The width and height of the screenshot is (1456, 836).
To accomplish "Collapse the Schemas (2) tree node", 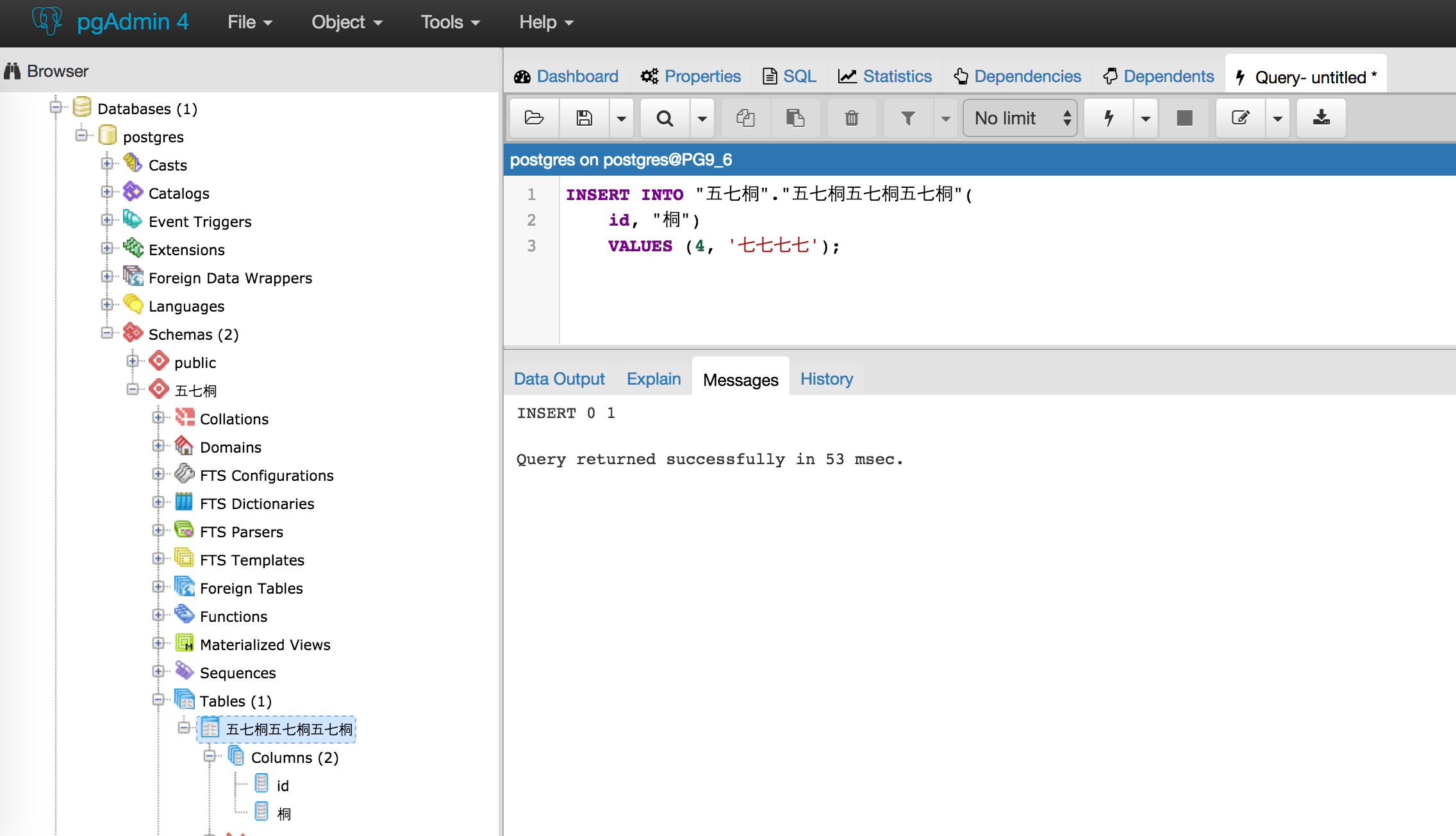I will click(107, 333).
